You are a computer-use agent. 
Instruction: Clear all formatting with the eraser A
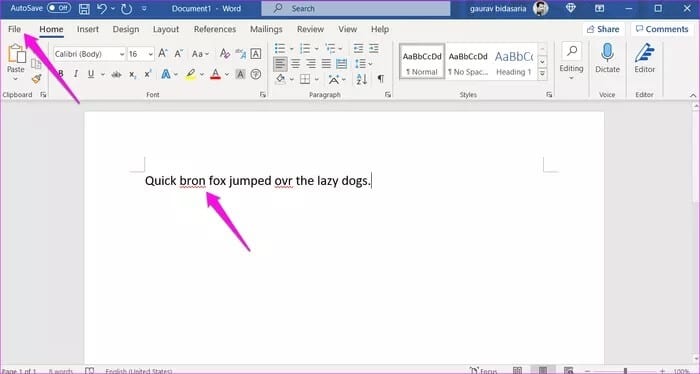(225, 54)
